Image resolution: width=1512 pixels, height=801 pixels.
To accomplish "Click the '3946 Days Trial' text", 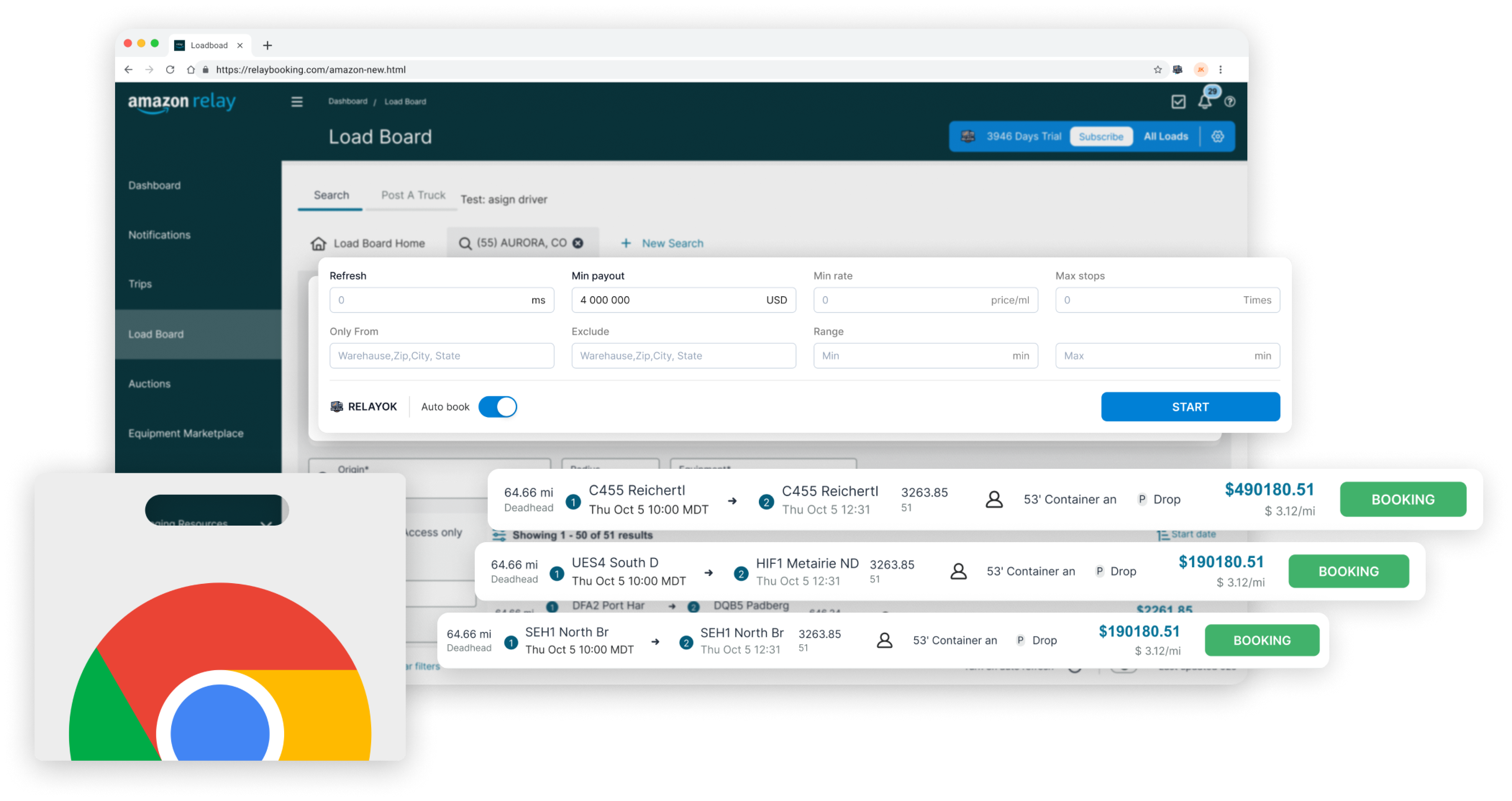I will pyautogui.click(x=1024, y=136).
